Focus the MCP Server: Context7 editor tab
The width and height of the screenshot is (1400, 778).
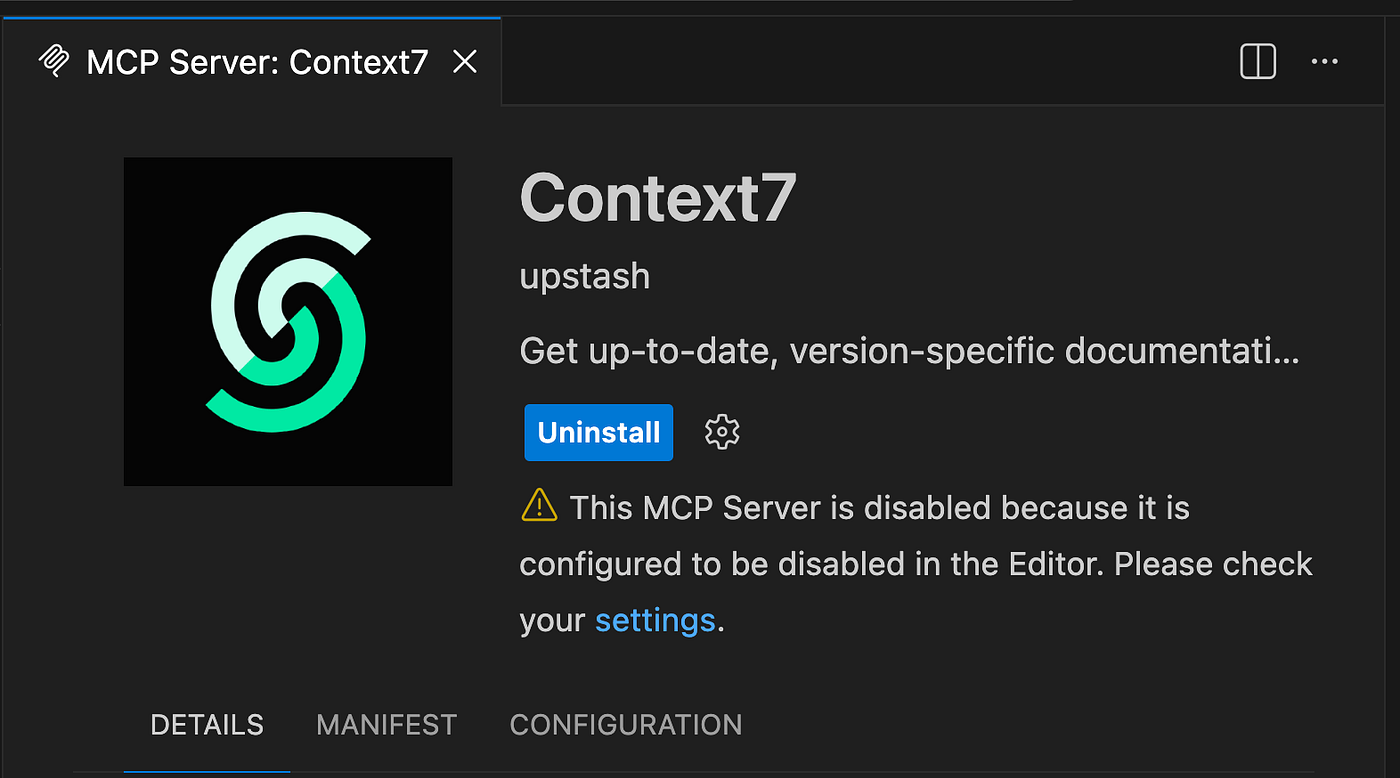click(x=255, y=61)
